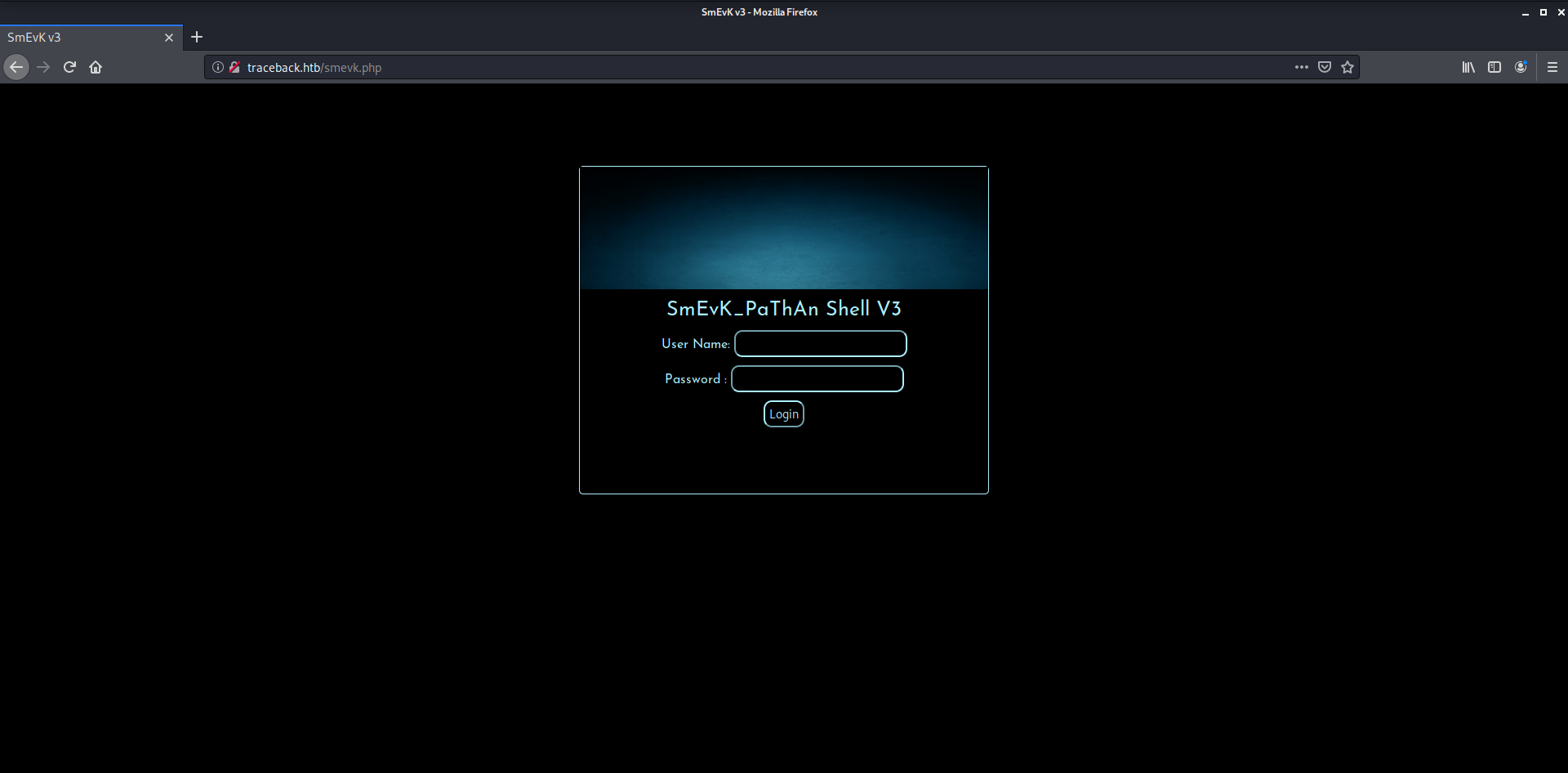The height and width of the screenshot is (773, 1568).
Task: Bookmark this page with the star
Action: 1347,67
